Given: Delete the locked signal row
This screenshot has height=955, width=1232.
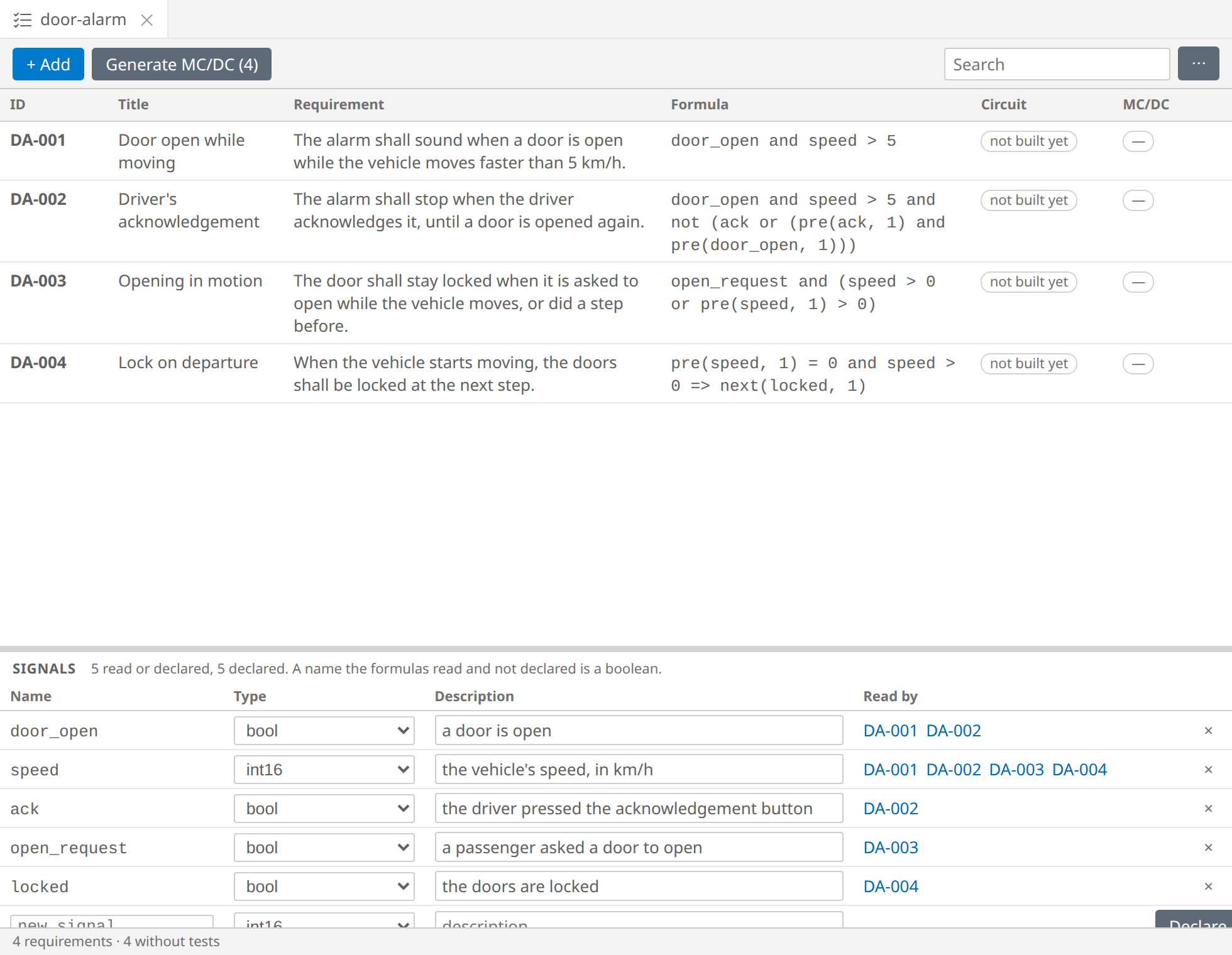Looking at the screenshot, I should tap(1208, 887).
